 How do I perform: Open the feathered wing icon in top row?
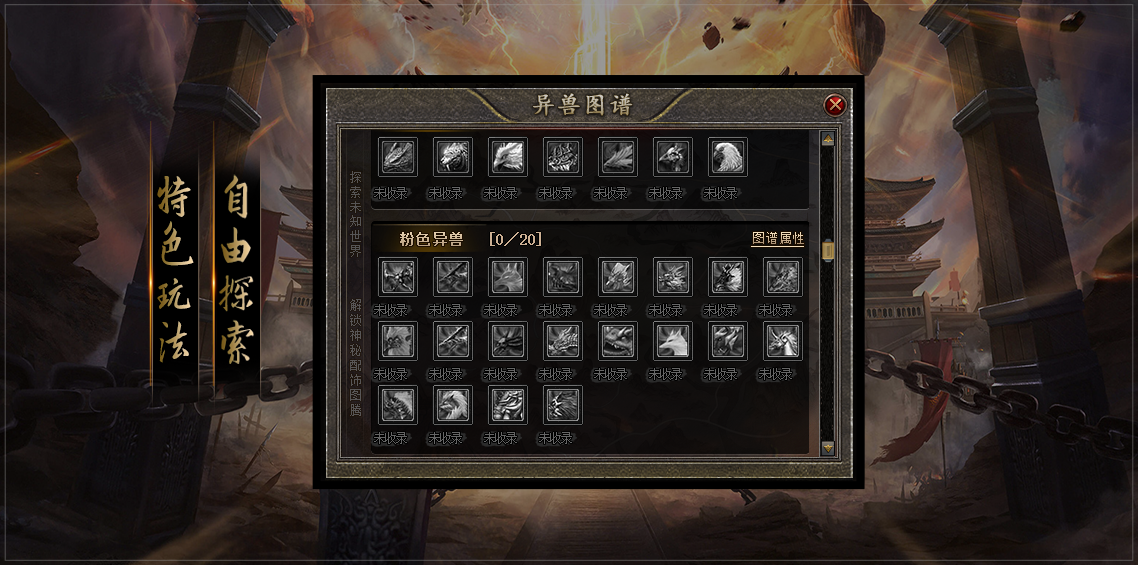(x=618, y=157)
